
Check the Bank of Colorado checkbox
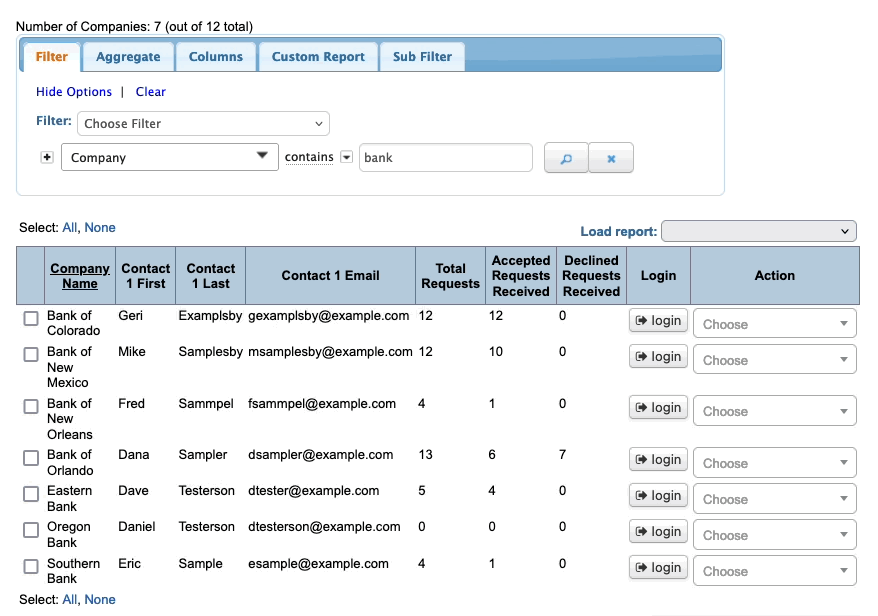(31, 318)
